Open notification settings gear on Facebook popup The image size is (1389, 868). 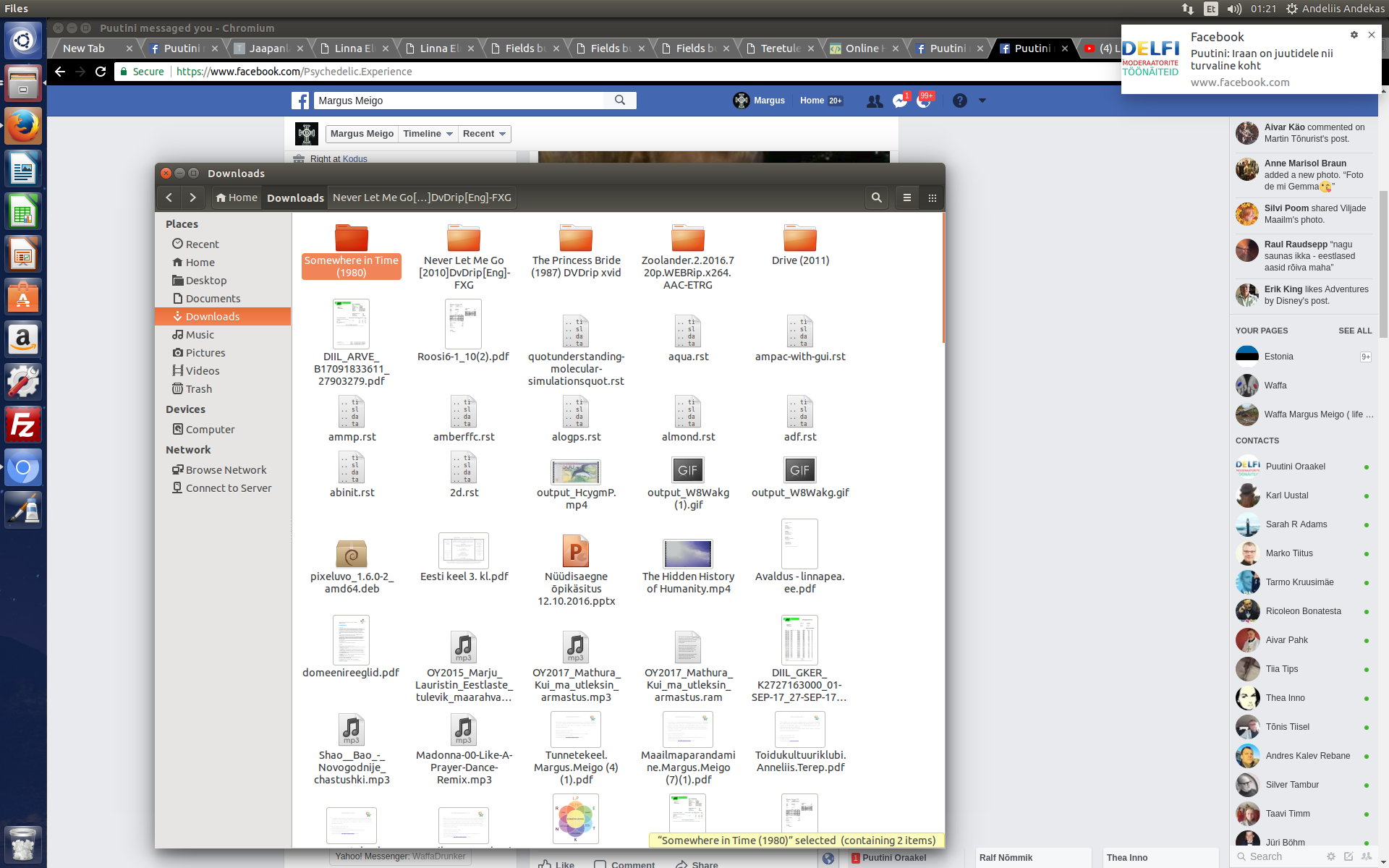pyautogui.click(x=1354, y=35)
